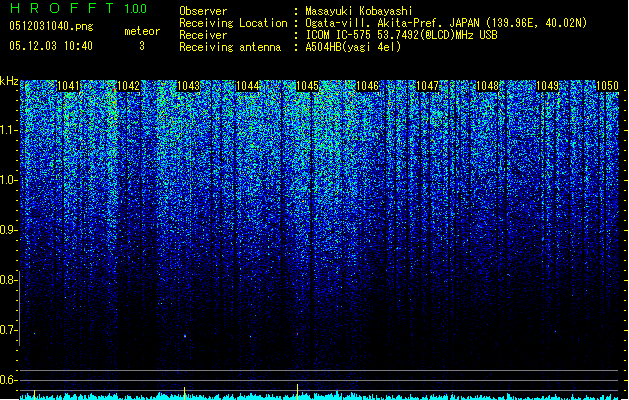Click the Receiving Location label
The height and width of the screenshot is (400, 629).
(x=233, y=23)
